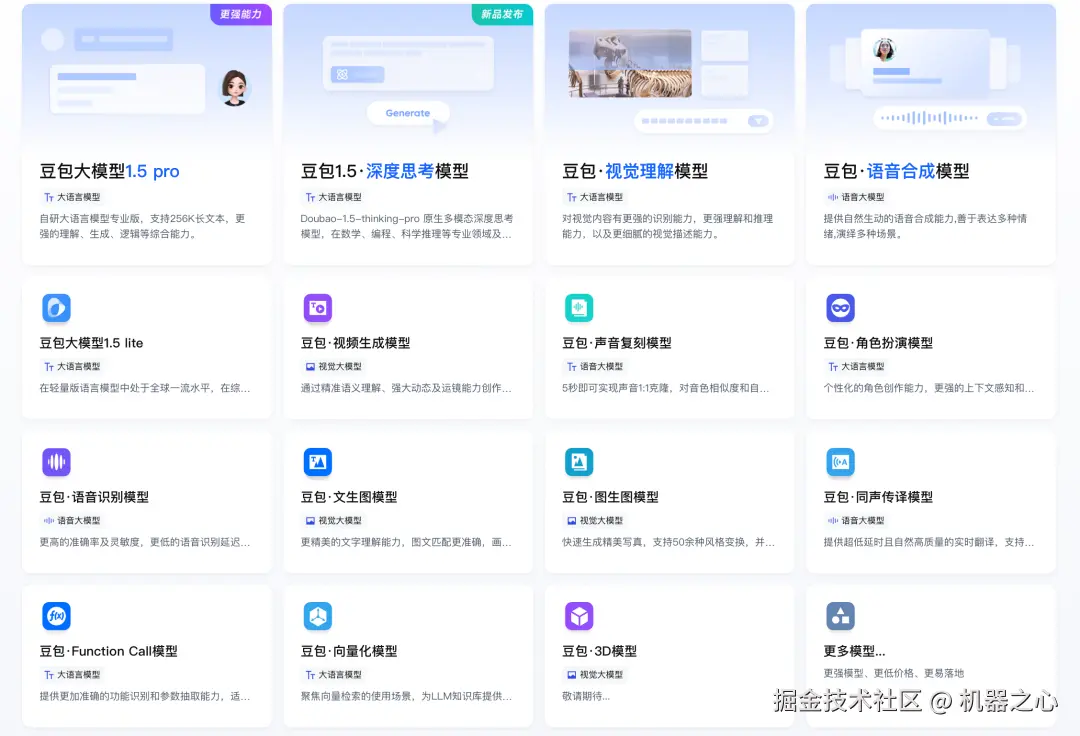1080x736 pixels.
Task: Click the Function Call f(x) icon
Action: (x=56, y=616)
